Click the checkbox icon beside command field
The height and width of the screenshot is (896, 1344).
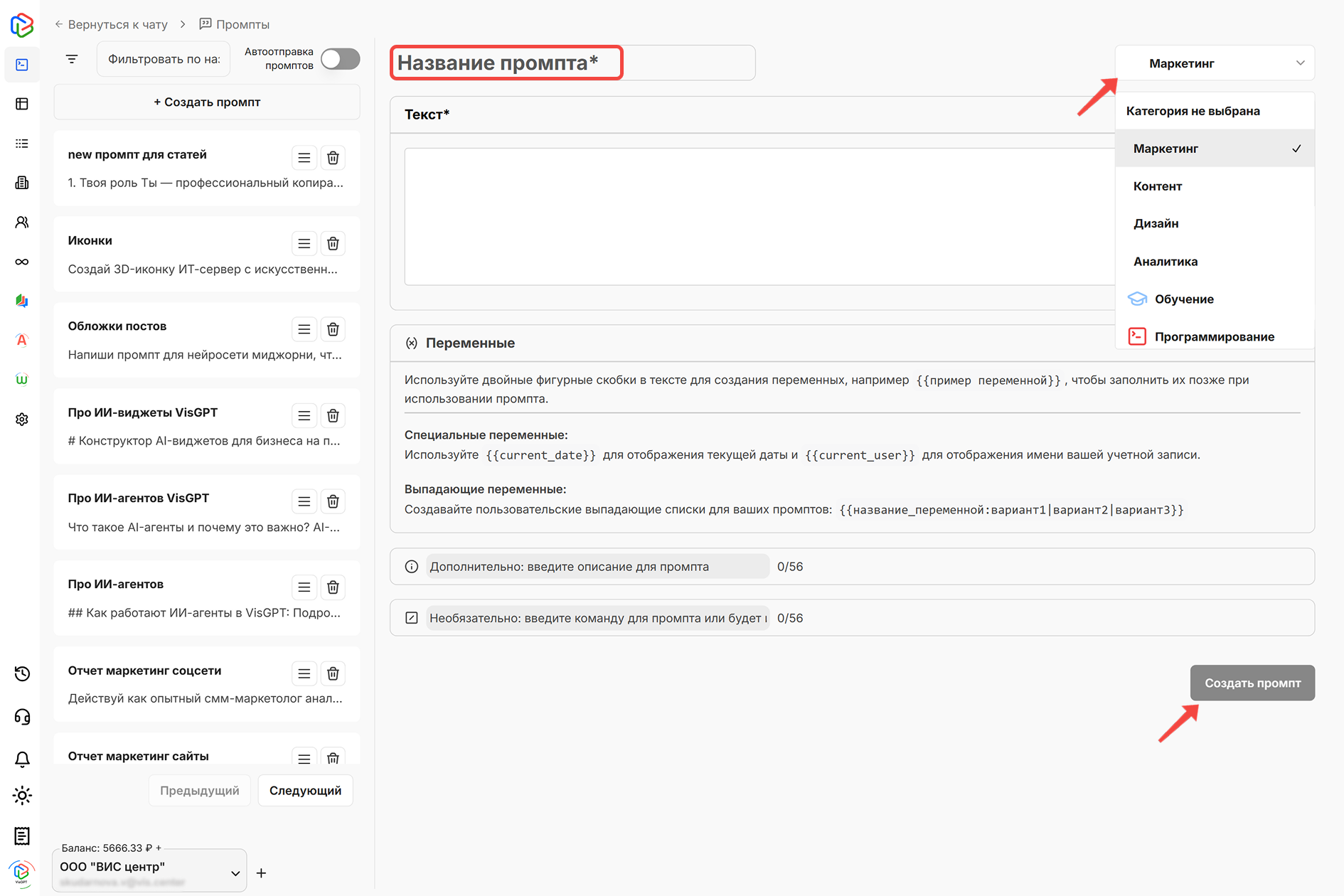click(412, 618)
